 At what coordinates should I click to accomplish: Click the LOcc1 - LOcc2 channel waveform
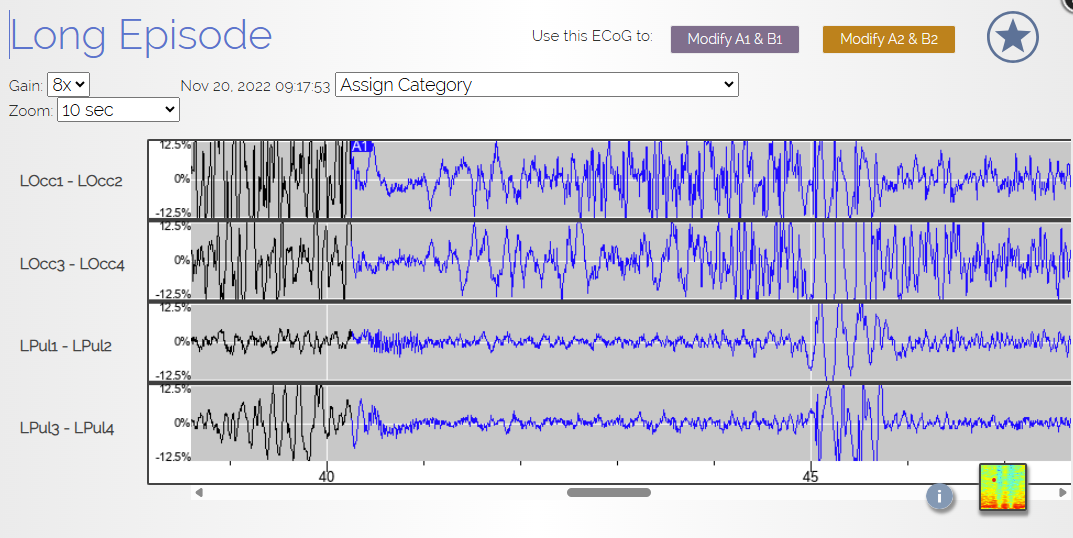click(x=630, y=180)
